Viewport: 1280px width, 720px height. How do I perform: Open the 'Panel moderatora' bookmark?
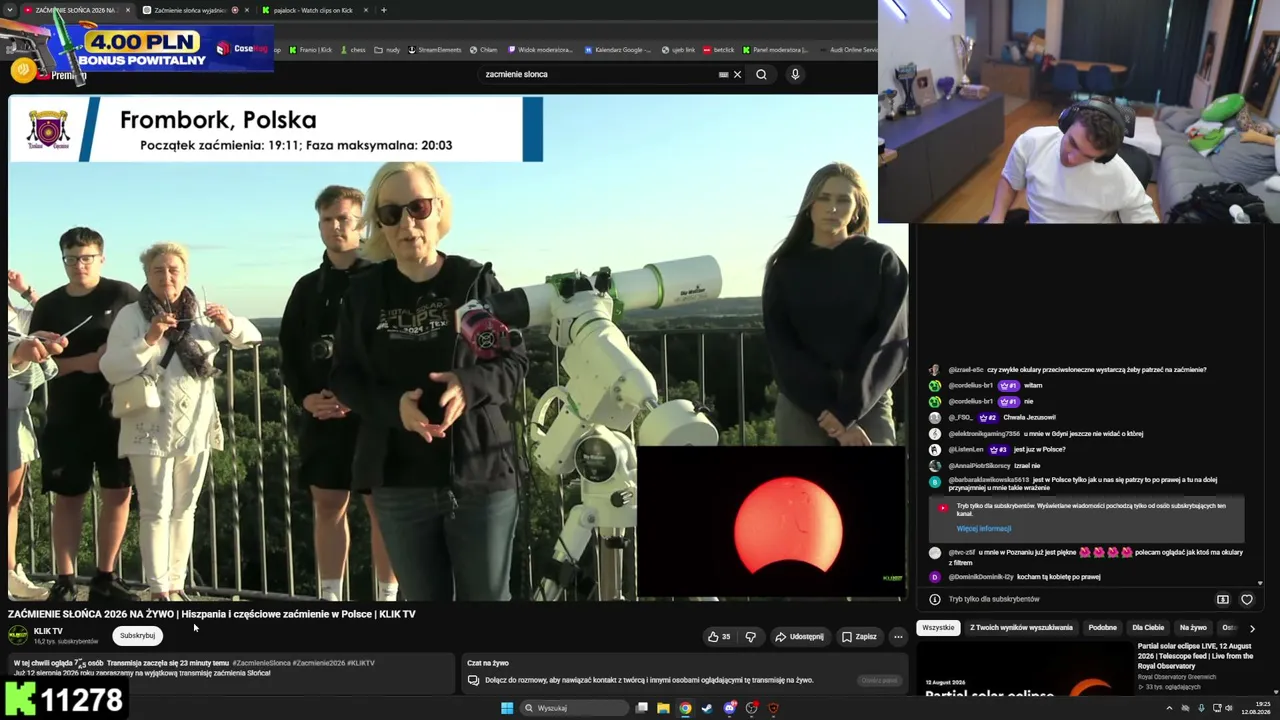point(775,50)
